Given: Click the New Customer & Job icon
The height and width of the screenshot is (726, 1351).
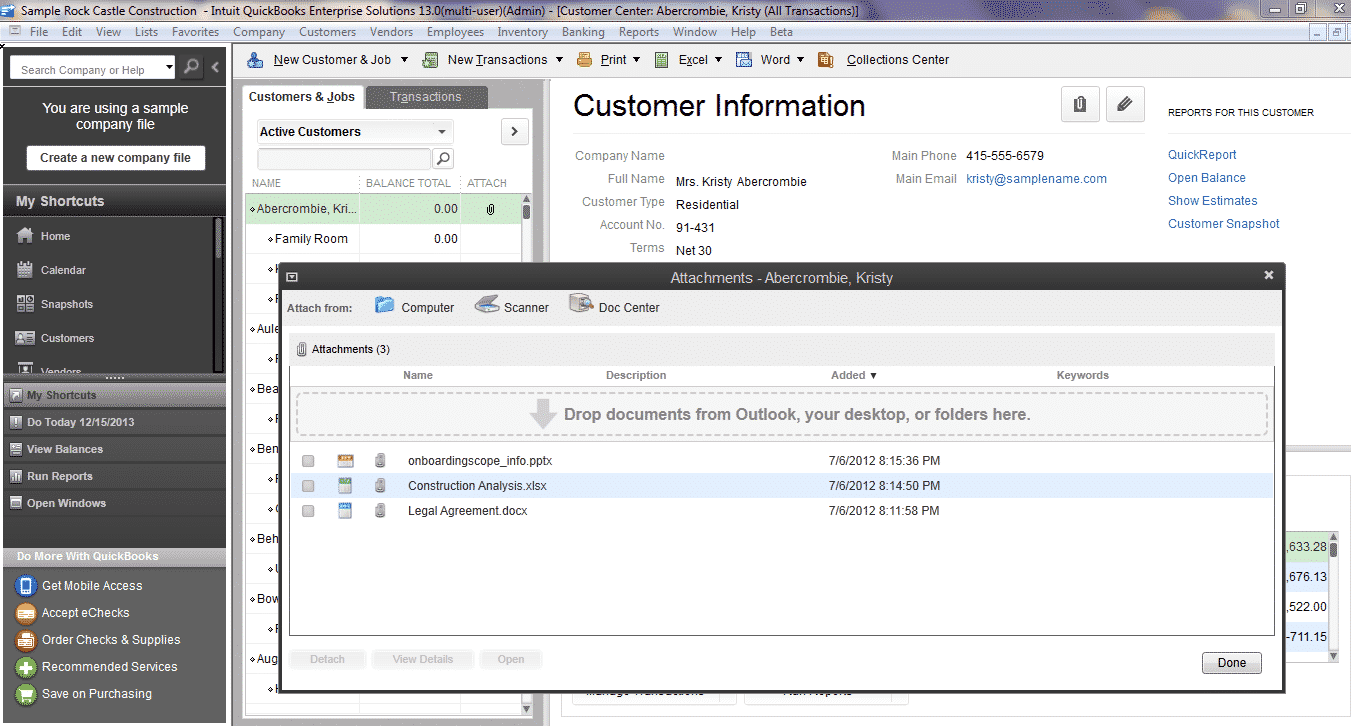Looking at the screenshot, I should pyautogui.click(x=256, y=60).
